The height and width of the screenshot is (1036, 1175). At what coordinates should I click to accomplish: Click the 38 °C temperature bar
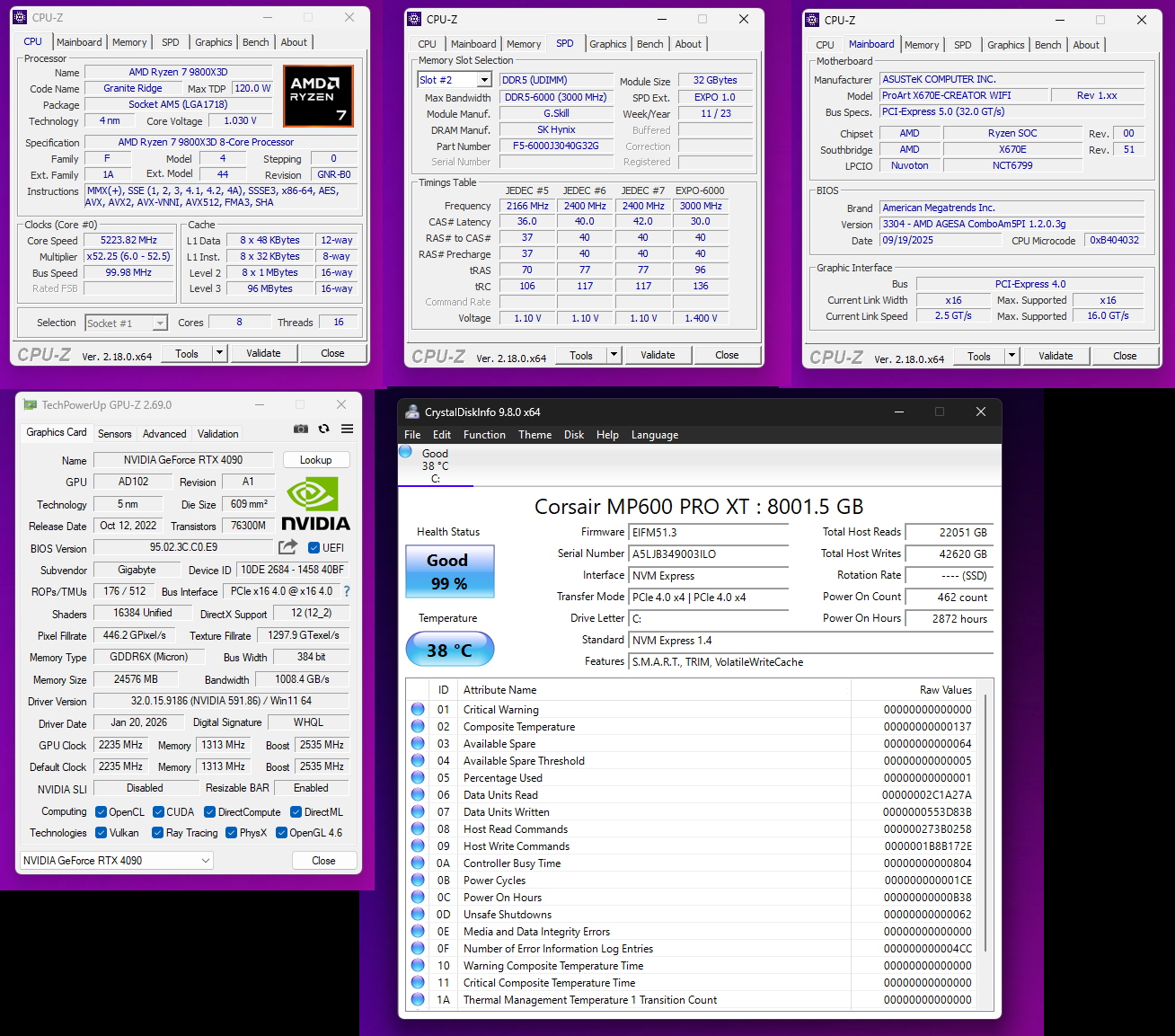(449, 650)
